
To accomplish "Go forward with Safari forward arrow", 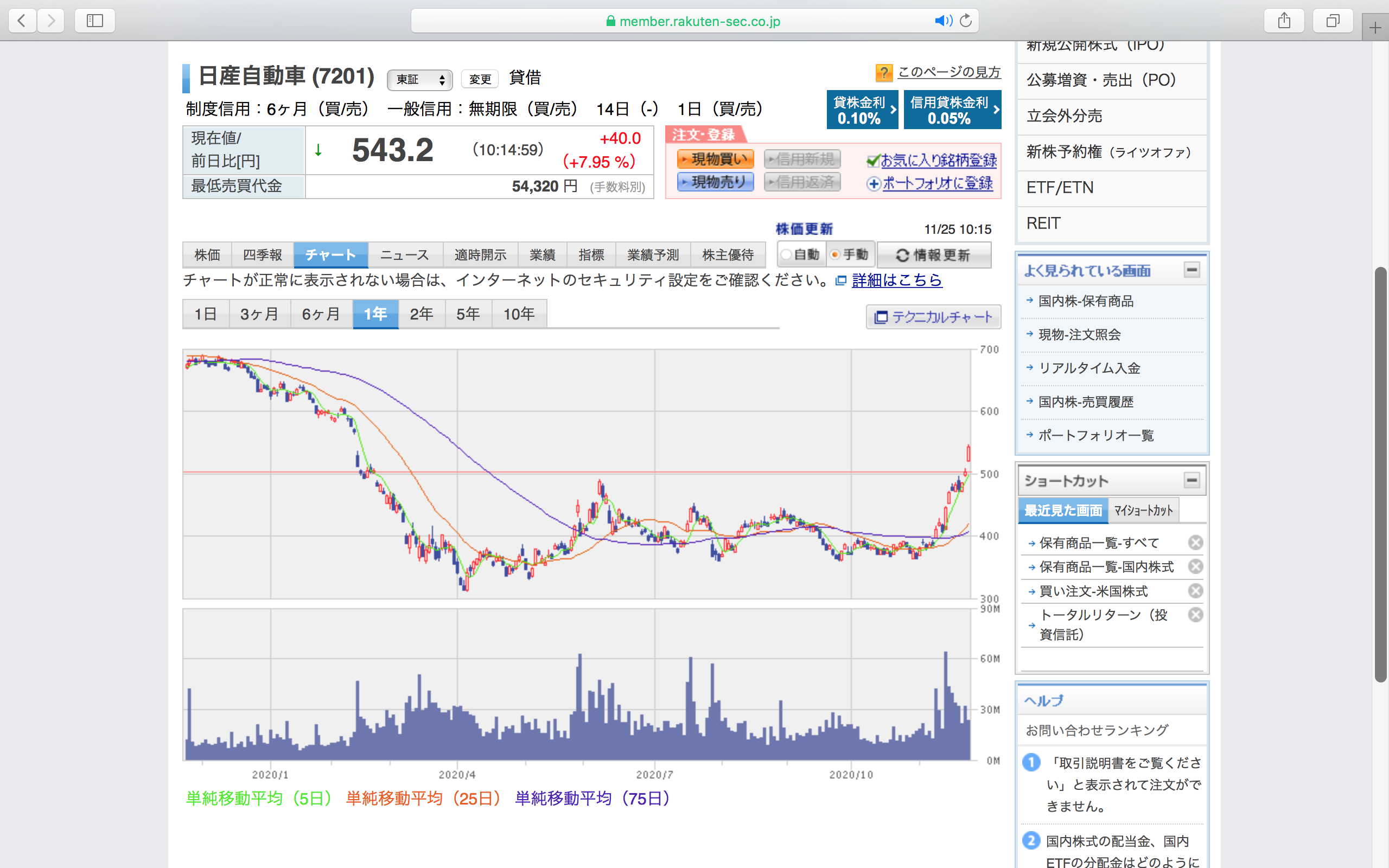I will [51, 21].
